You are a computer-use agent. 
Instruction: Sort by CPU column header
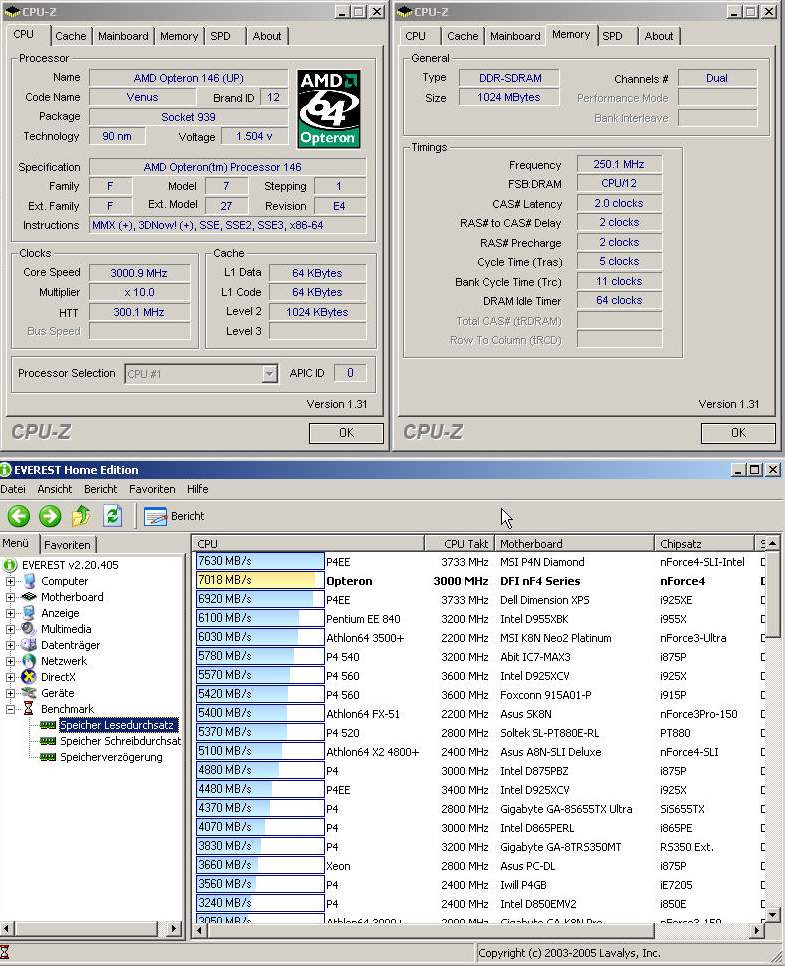[308, 544]
